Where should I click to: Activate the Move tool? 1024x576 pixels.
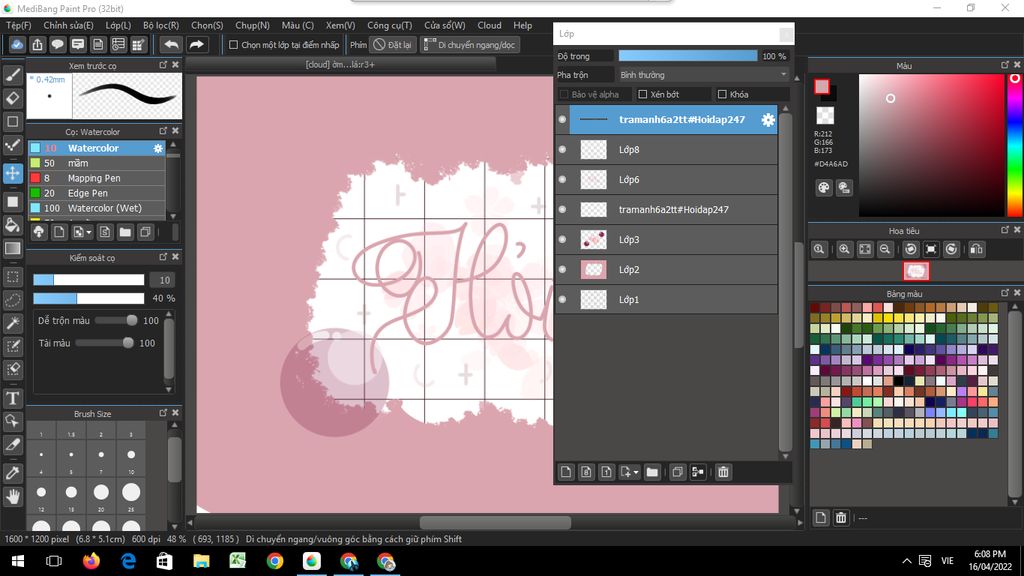[x=12, y=173]
